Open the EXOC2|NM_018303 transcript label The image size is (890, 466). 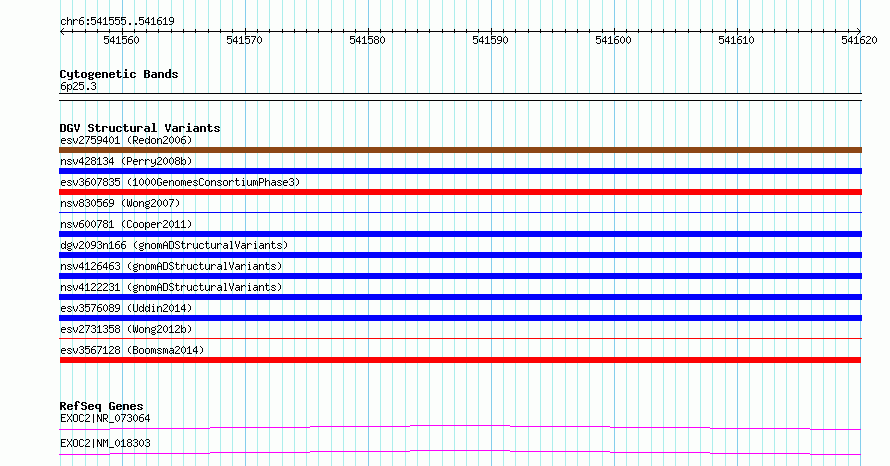(x=105, y=443)
